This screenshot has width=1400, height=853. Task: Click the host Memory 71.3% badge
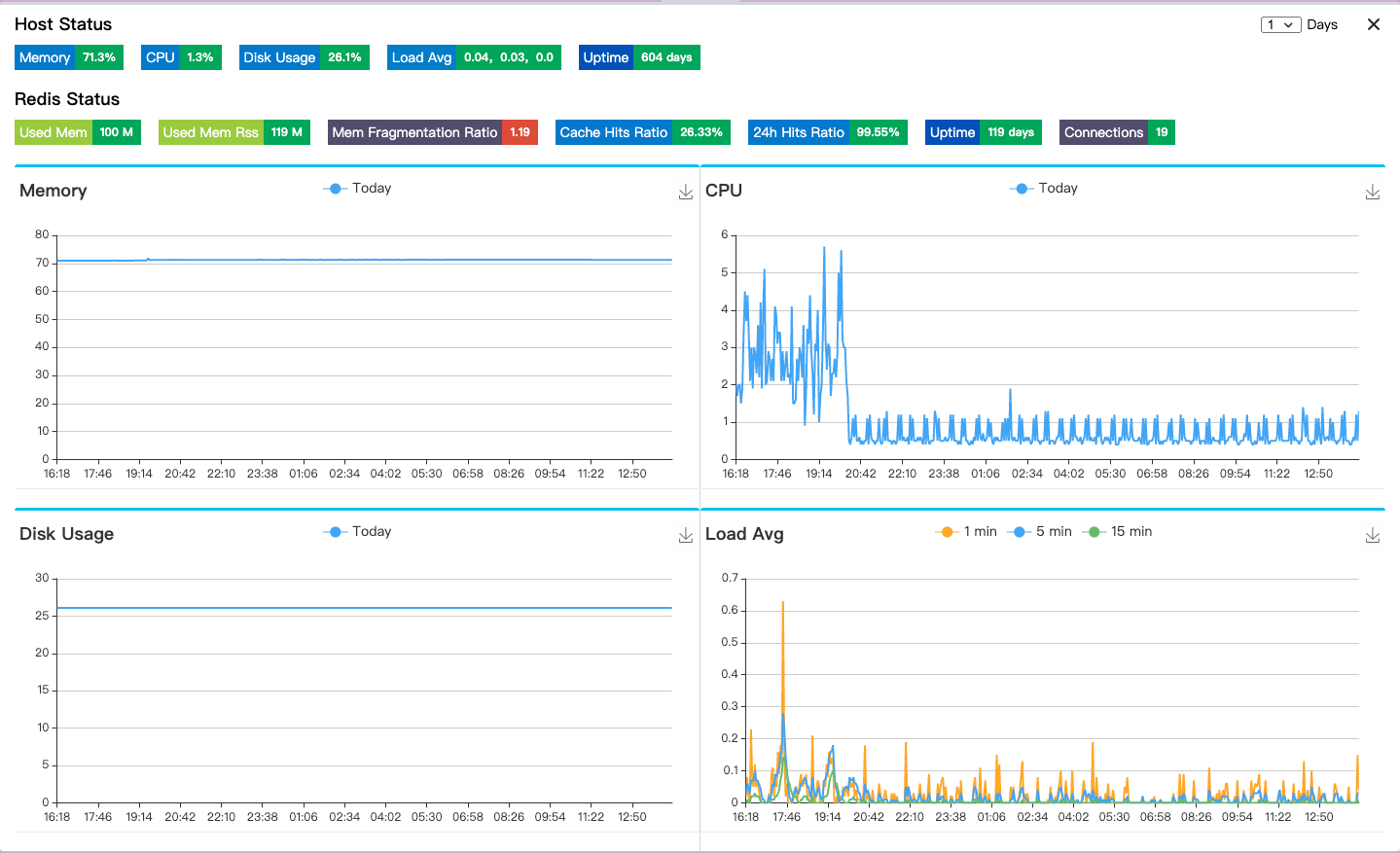tap(69, 57)
